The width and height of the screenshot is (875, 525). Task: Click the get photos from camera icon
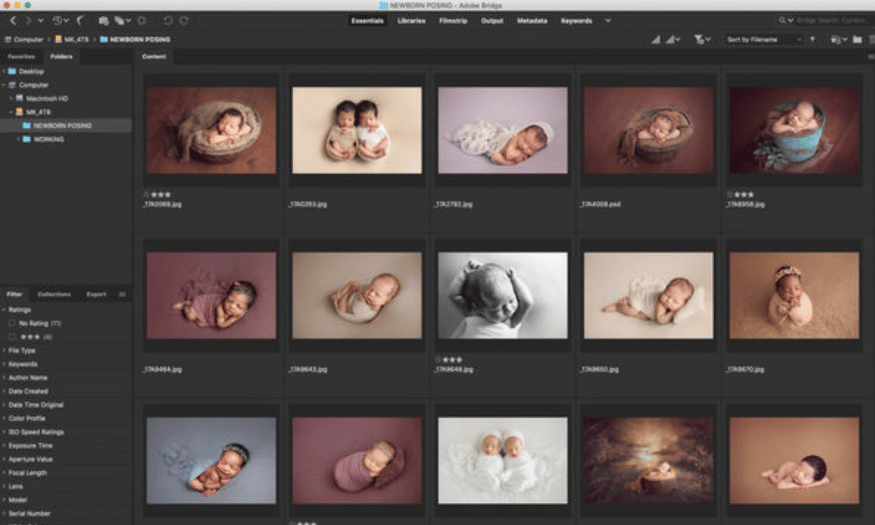(103, 21)
